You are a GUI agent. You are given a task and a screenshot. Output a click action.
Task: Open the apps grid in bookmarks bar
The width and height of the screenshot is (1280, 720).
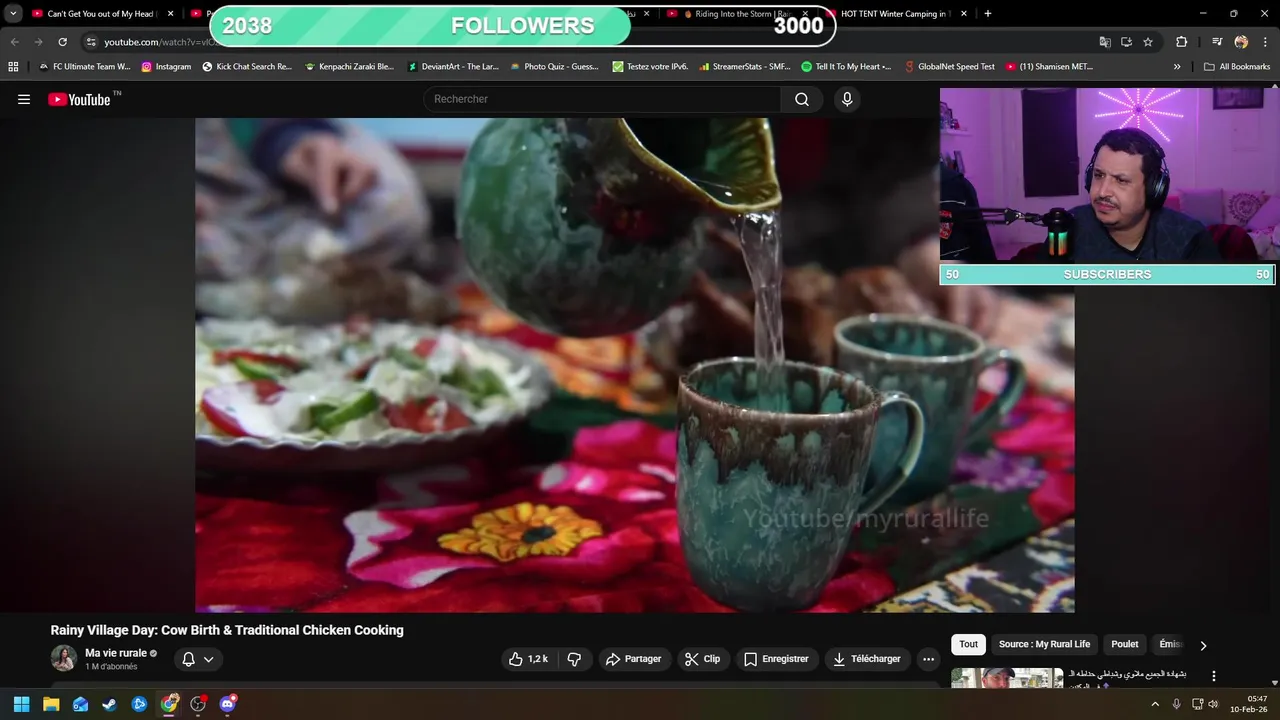click(x=13, y=67)
